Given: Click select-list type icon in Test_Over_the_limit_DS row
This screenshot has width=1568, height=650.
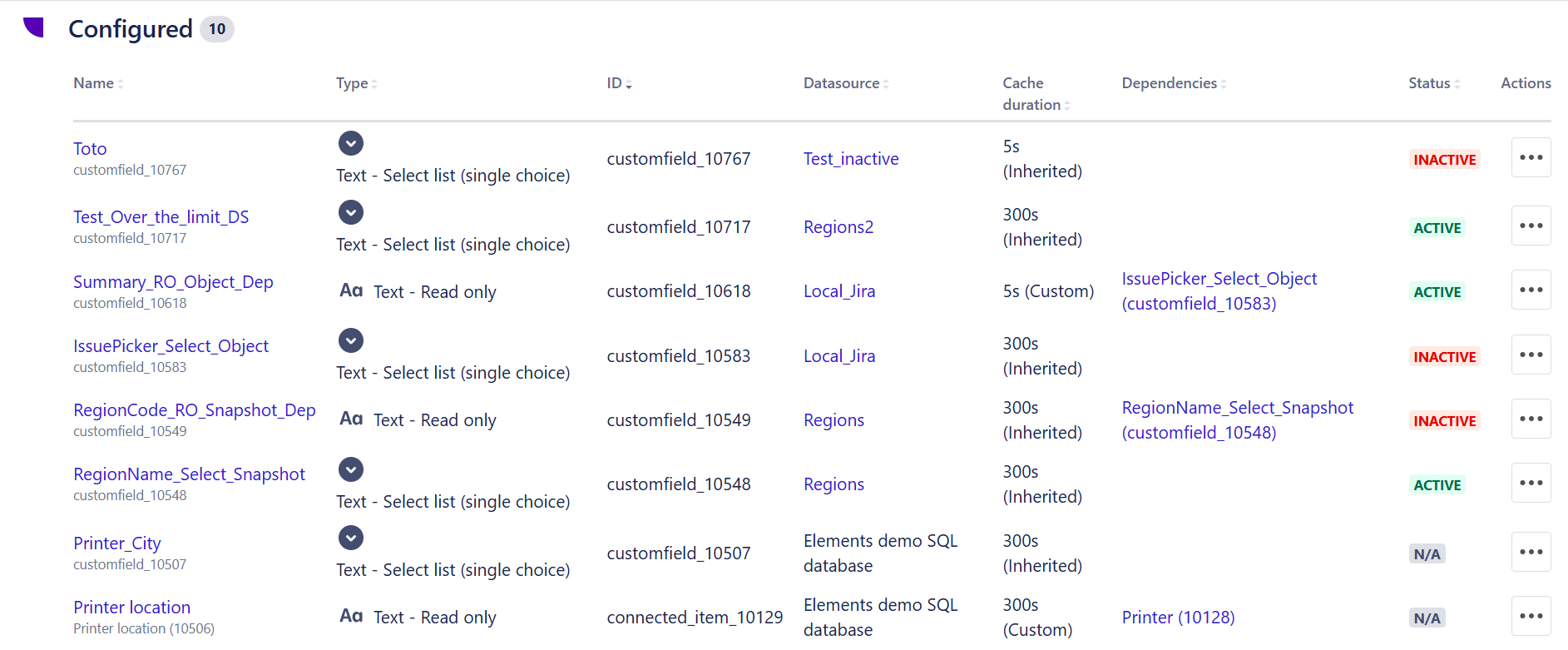Looking at the screenshot, I should [351, 212].
